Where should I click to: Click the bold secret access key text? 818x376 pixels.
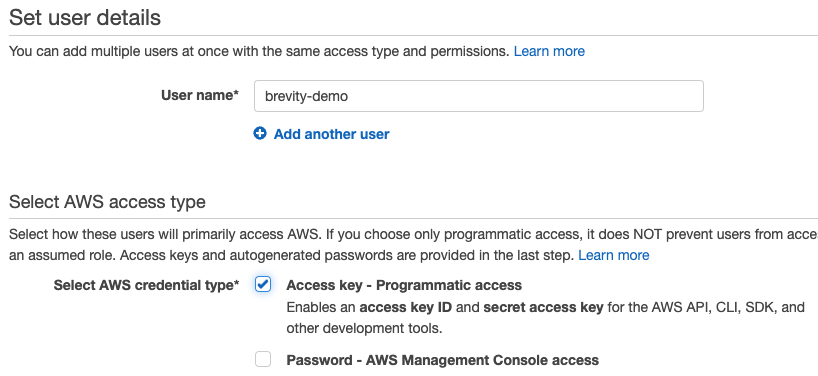click(x=543, y=307)
